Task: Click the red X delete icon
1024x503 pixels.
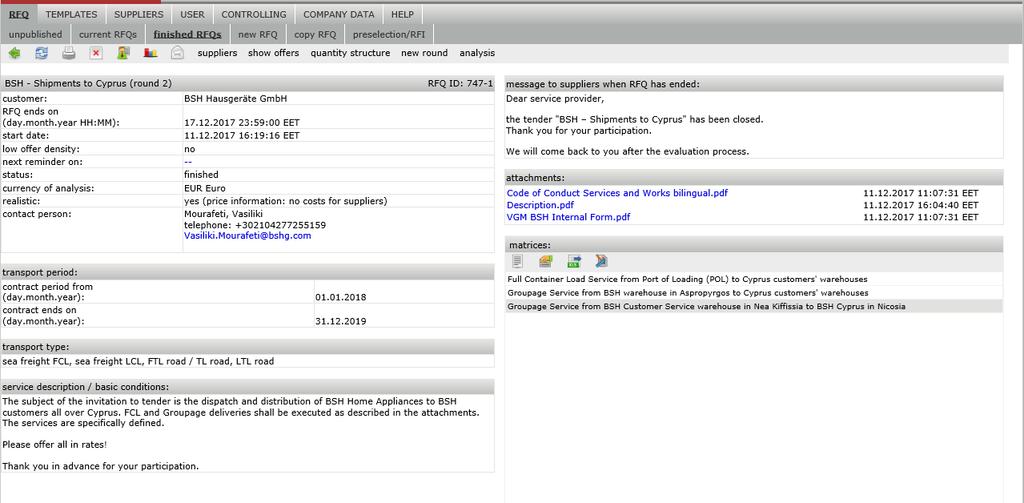Action: (96, 54)
